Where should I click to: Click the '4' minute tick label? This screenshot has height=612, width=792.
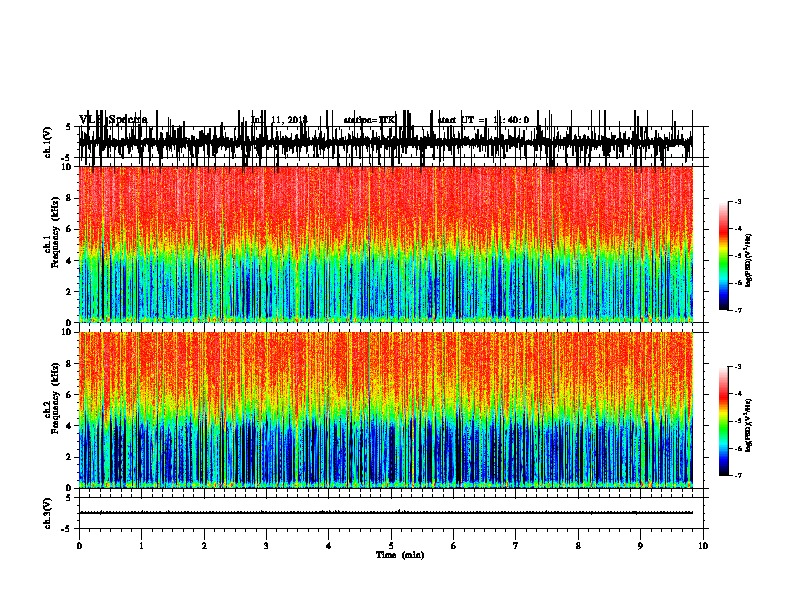point(328,546)
